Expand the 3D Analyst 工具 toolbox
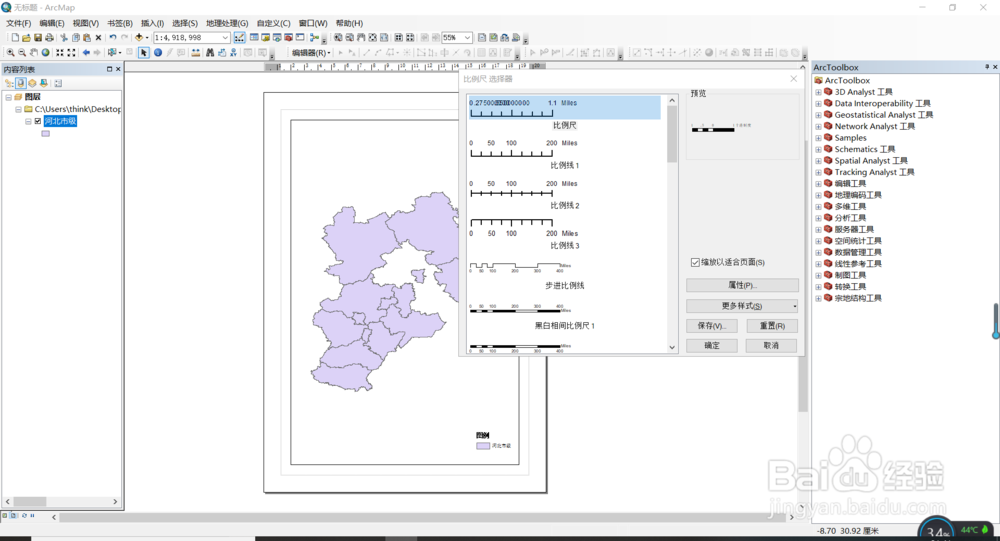 (819, 92)
